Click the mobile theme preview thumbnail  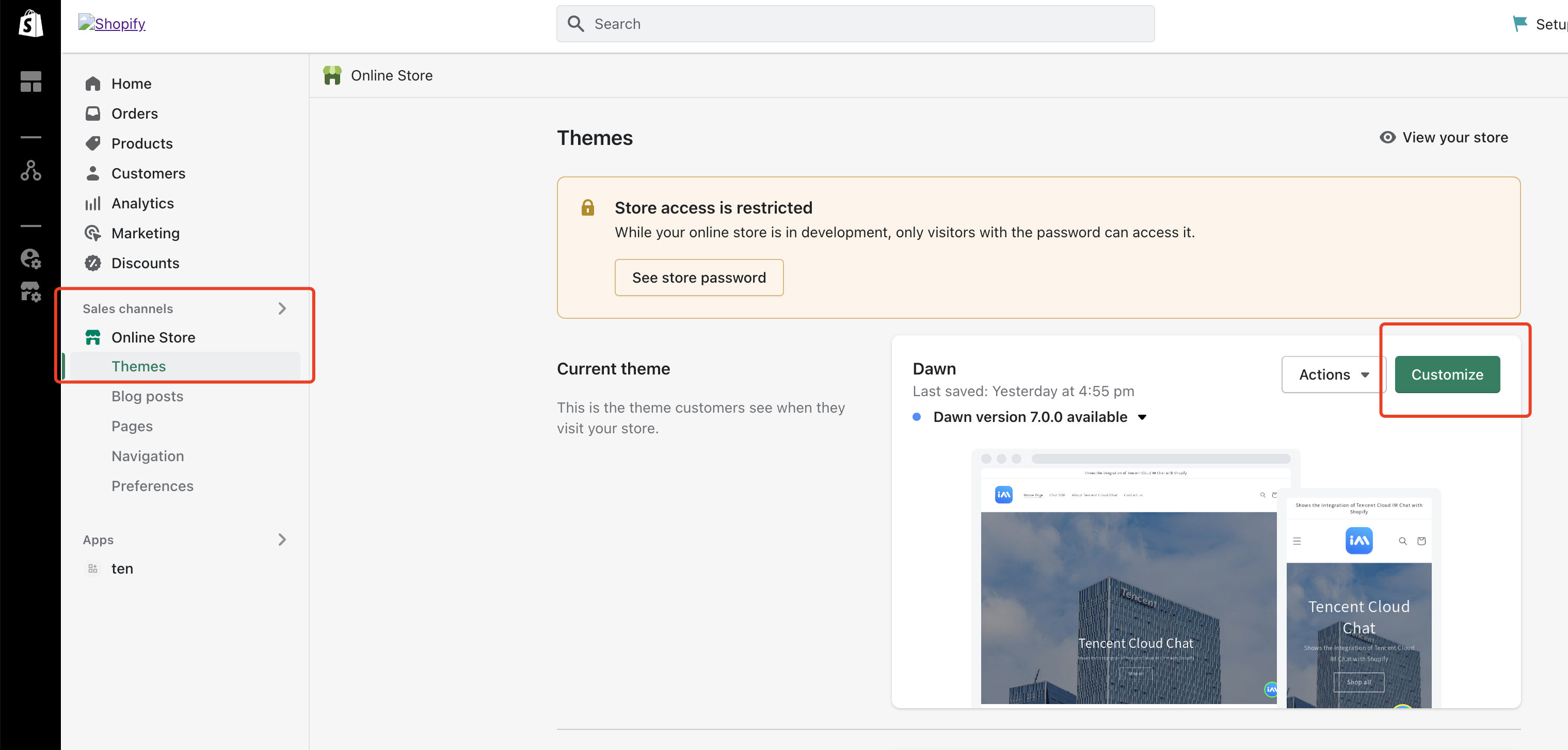(x=1358, y=598)
